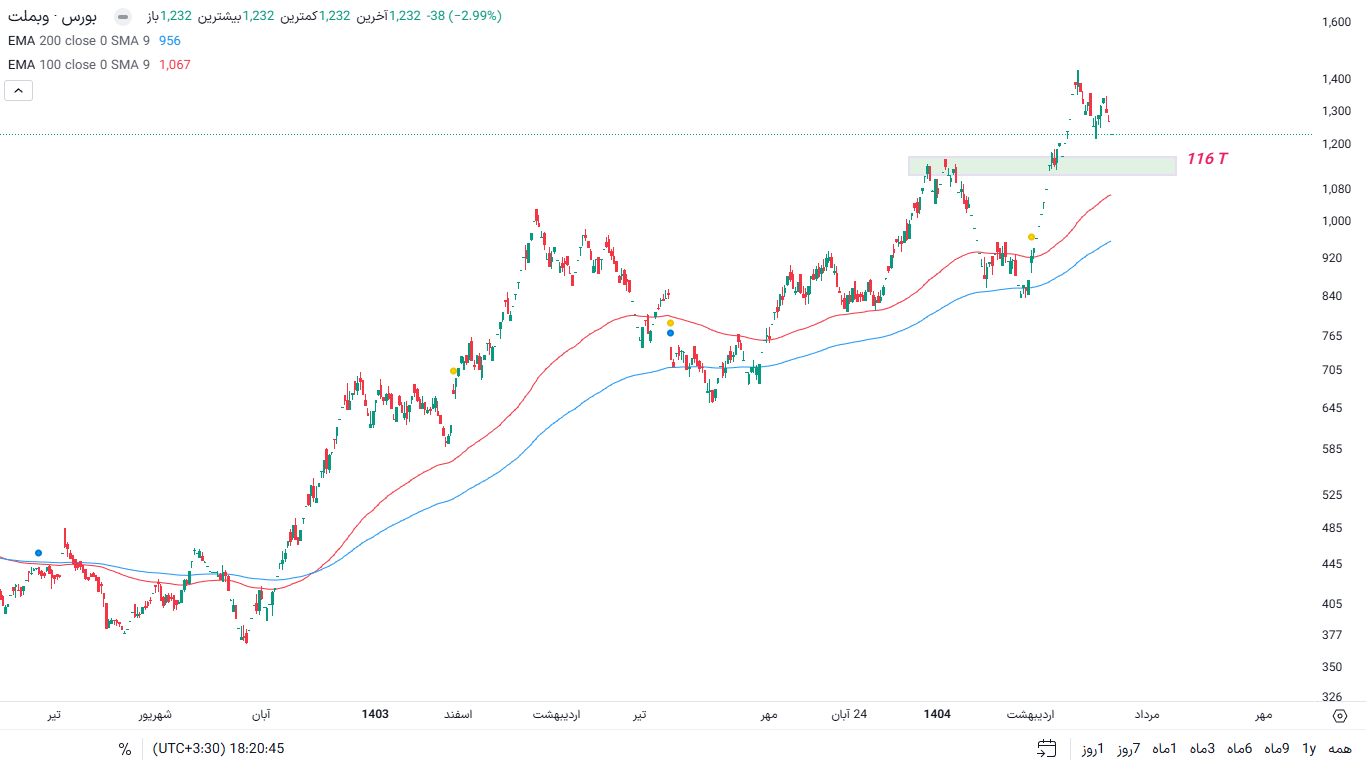Click the rightmost مهر label on time axis
The width and height of the screenshot is (1366, 768).
(x=1264, y=715)
